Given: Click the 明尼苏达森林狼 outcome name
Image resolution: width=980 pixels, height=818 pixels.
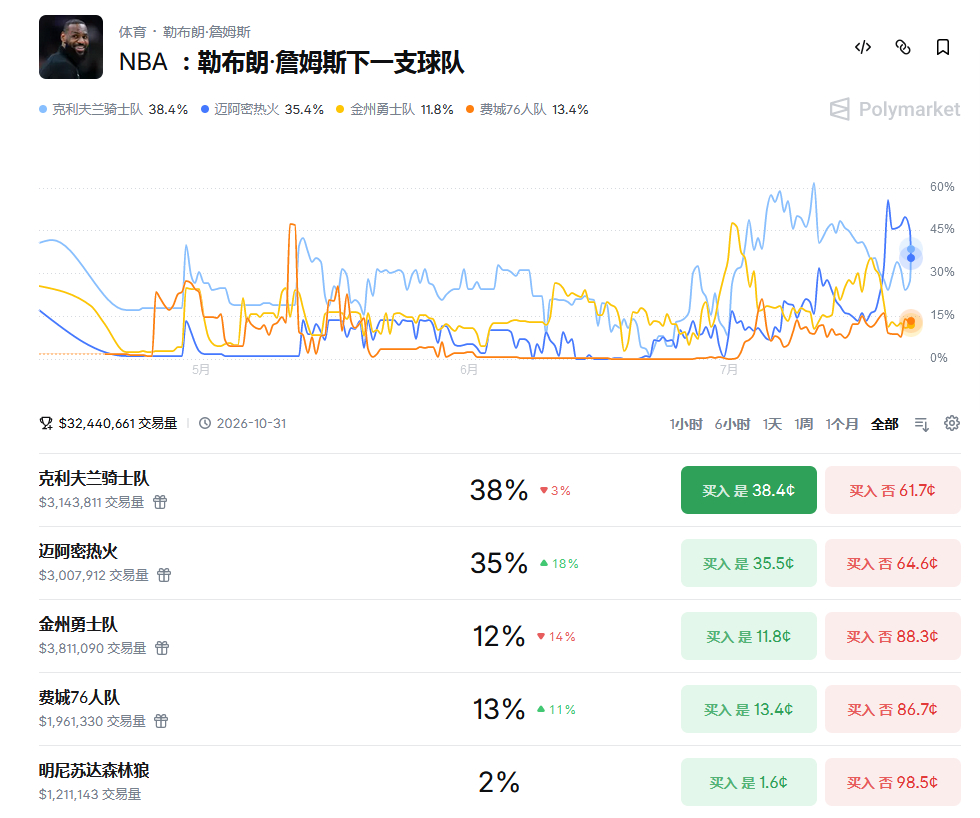Looking at the screenshot, I should pos(94,771).
